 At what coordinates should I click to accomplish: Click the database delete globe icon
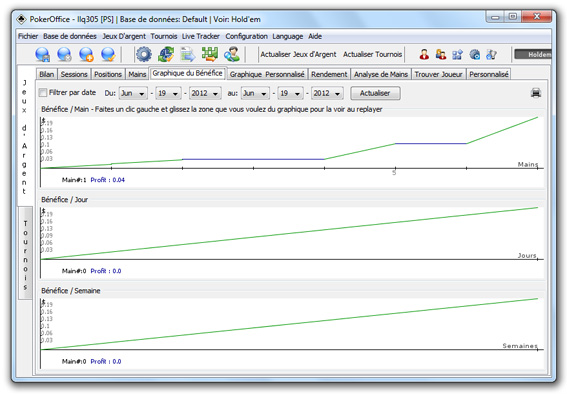click(x=64, y=55)
